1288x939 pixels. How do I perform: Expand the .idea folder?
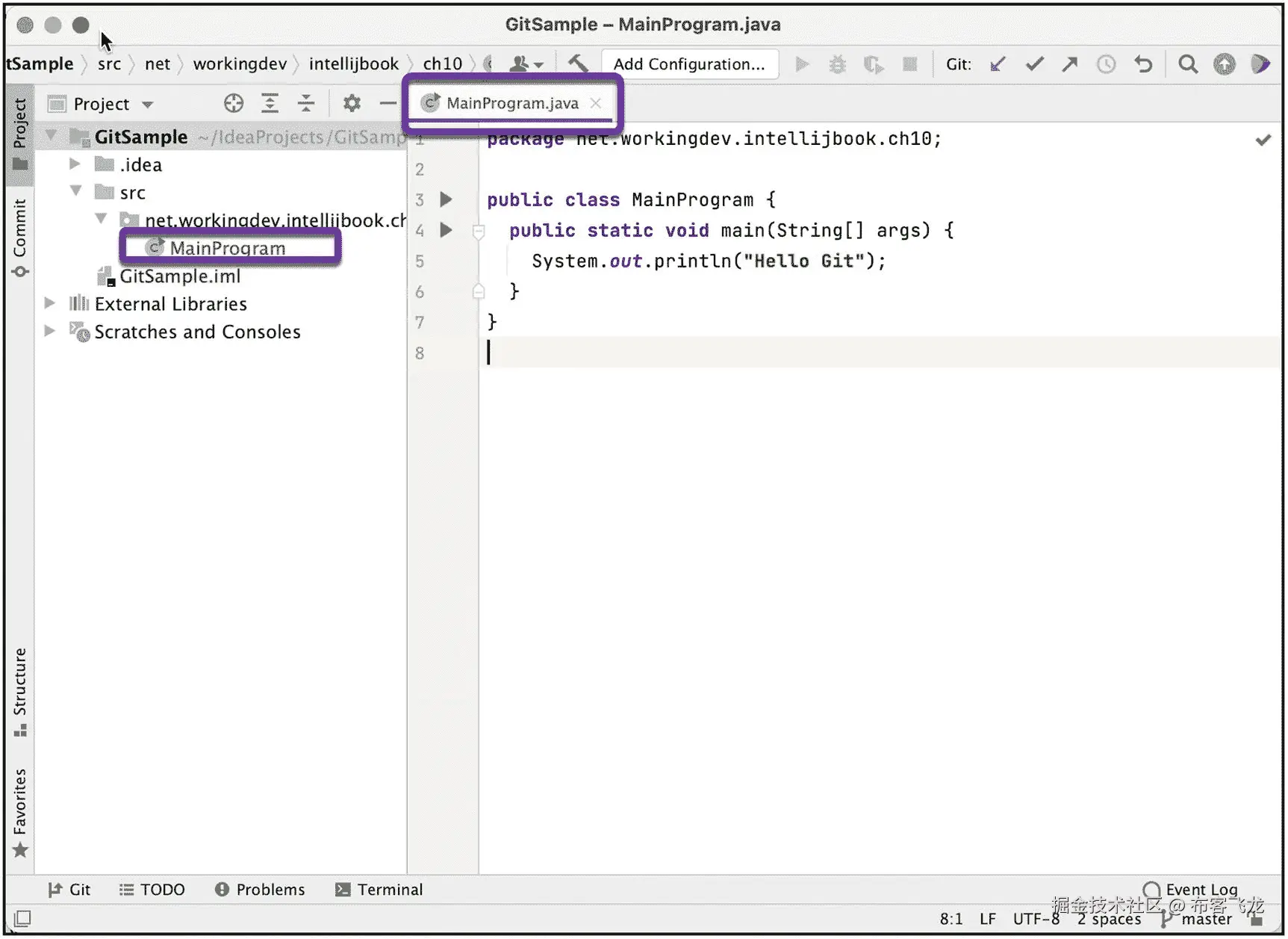[75, 164]
